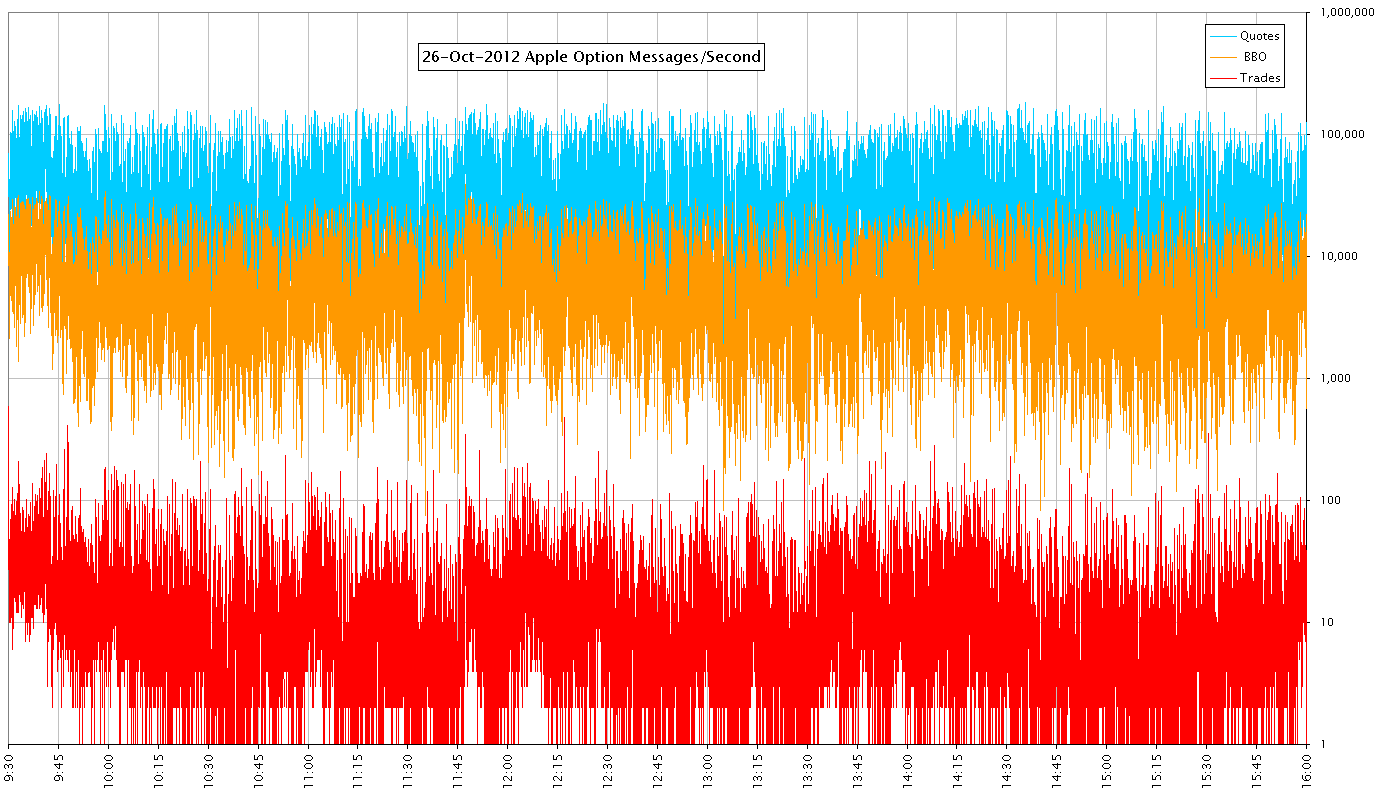
Task: Click the 15:30 time axis label
Action: (1208, 769)
